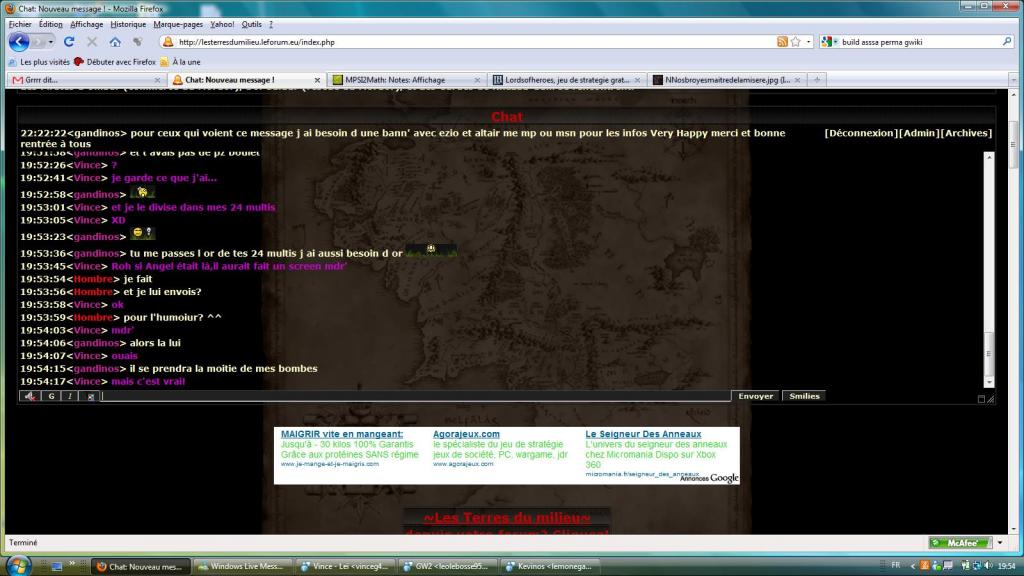
Task: Open the list-all-tabs dropdown
Action: (x=1014, y=80)
